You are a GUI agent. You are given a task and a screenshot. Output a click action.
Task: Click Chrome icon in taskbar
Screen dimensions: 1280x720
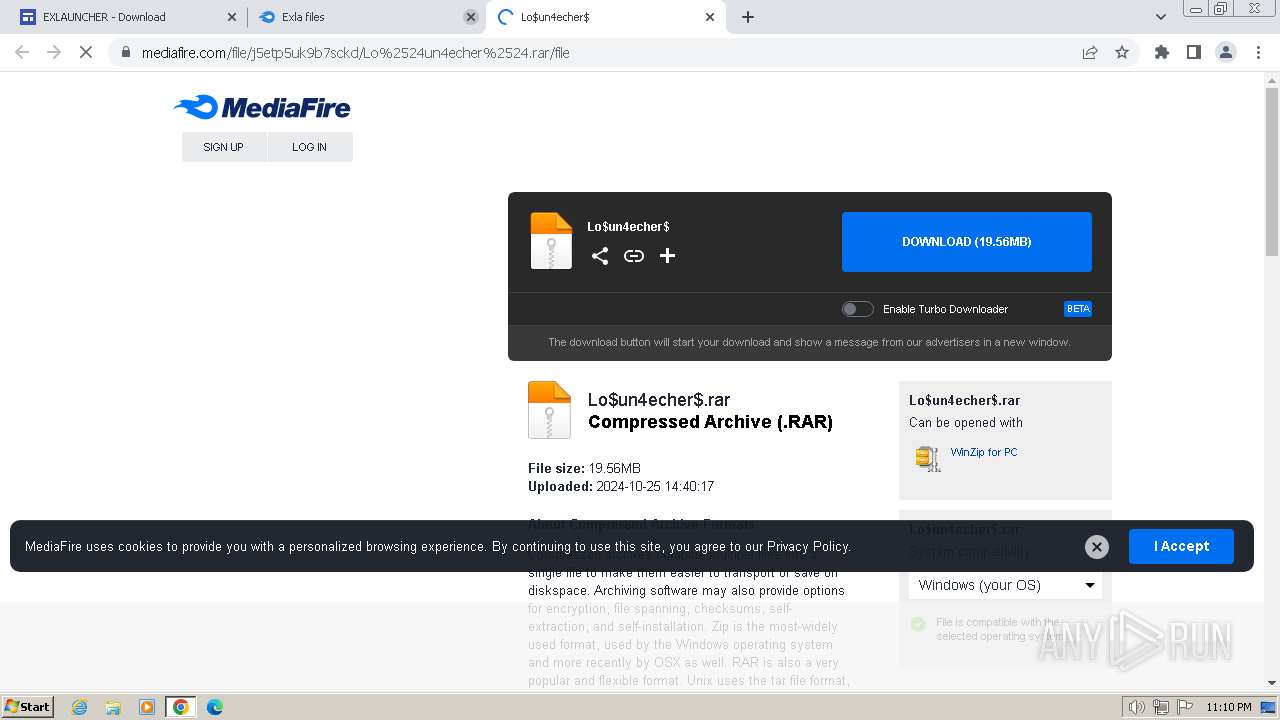pos(181,707)
